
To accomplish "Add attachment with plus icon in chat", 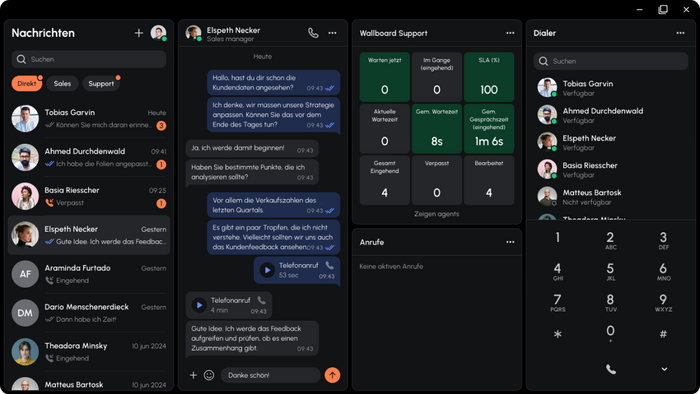I will (193, 375).
